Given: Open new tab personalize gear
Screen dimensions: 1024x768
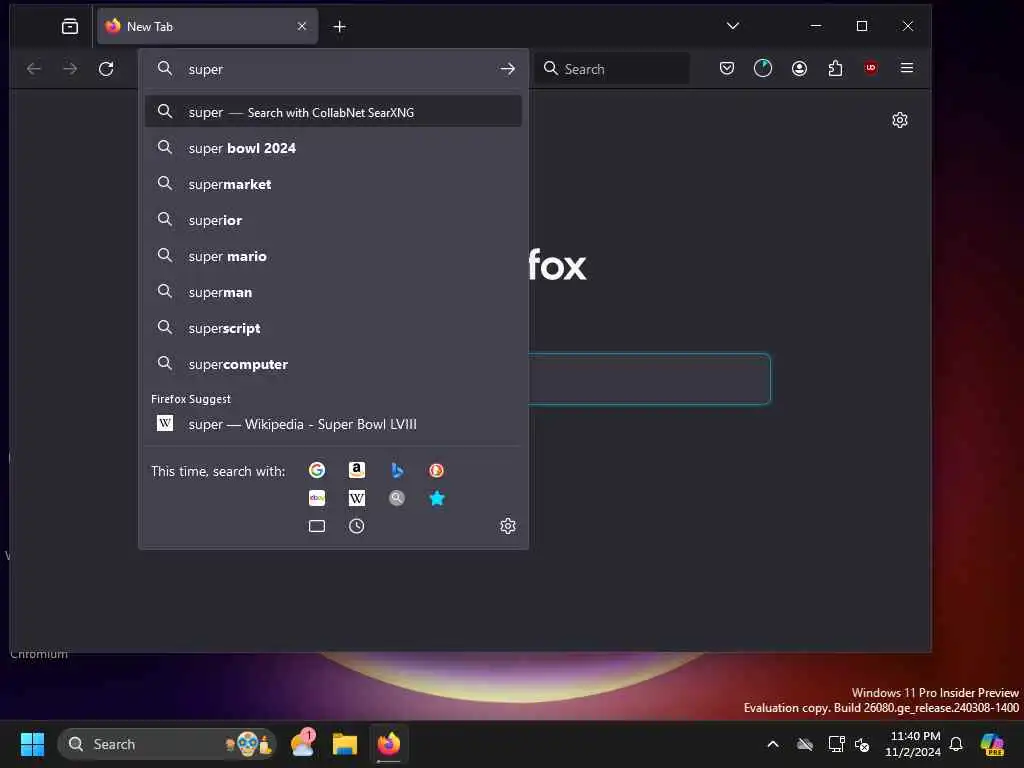Looking at the screenshot, I should click(900, 120).
